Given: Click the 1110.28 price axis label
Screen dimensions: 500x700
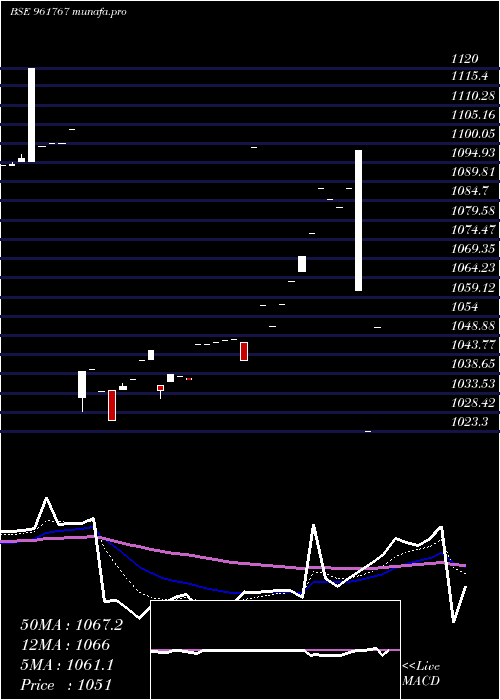Looking at the screenshot, I should pyautogui.click(x=473, y=95).
